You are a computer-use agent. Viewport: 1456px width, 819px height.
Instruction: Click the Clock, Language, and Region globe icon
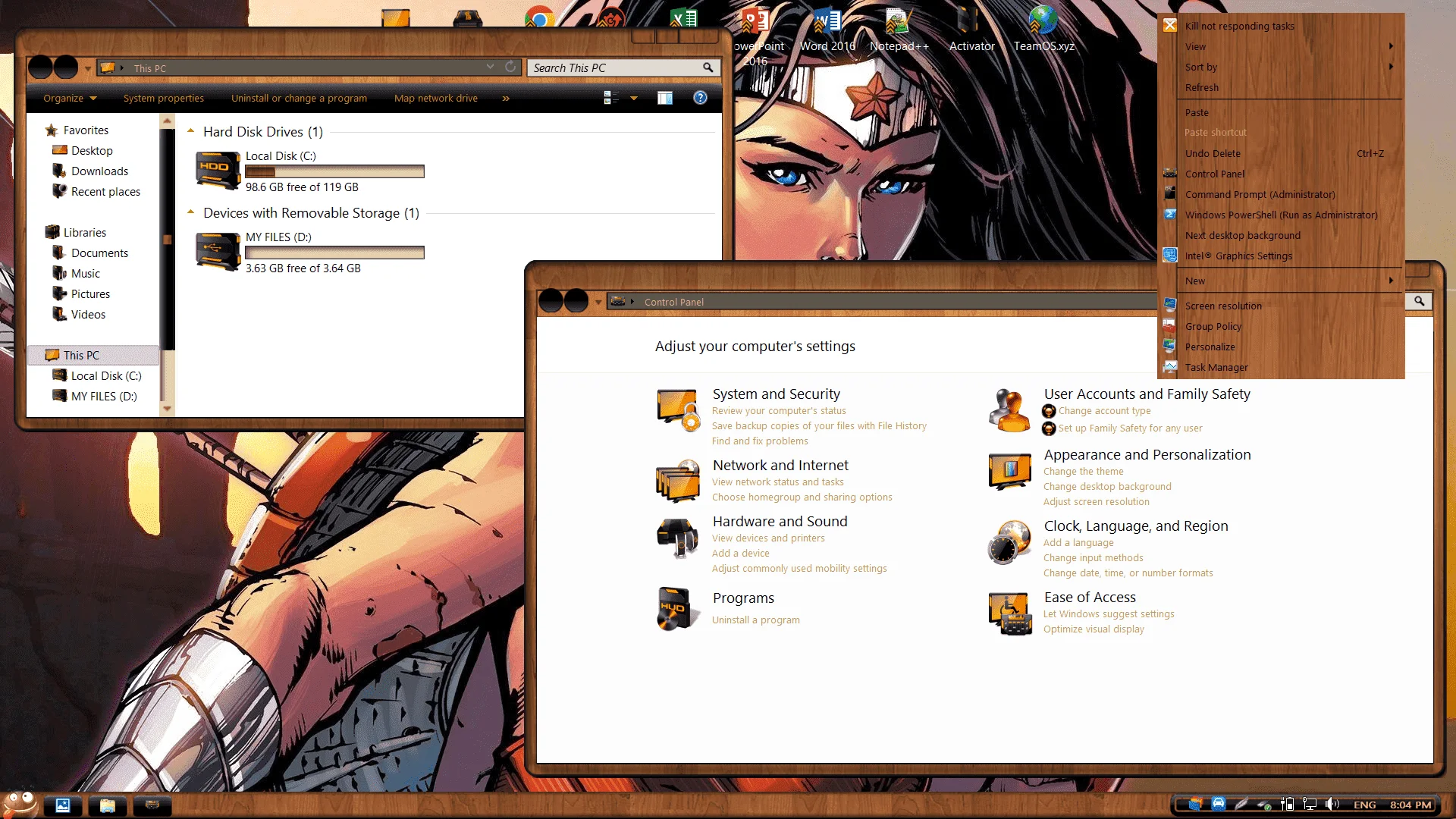click(1010, 542)
